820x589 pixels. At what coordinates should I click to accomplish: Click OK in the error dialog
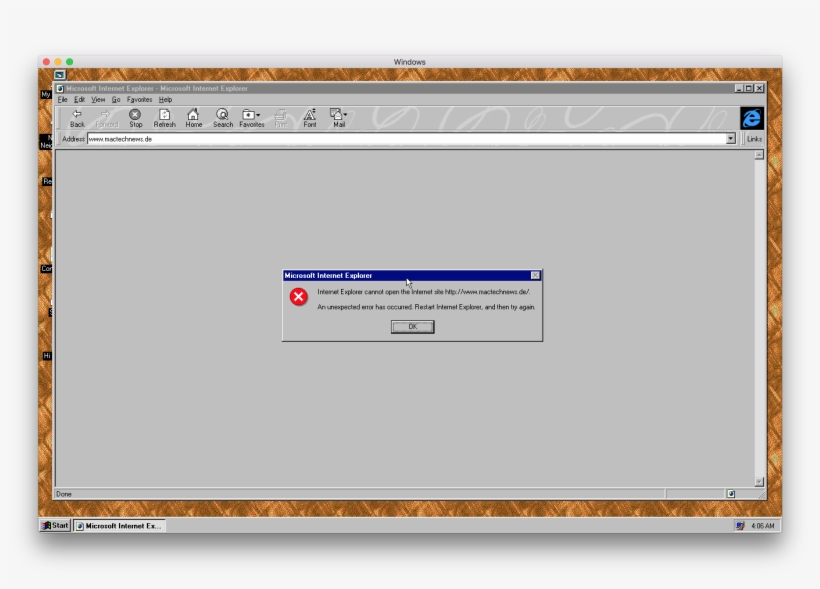[413, 327]
